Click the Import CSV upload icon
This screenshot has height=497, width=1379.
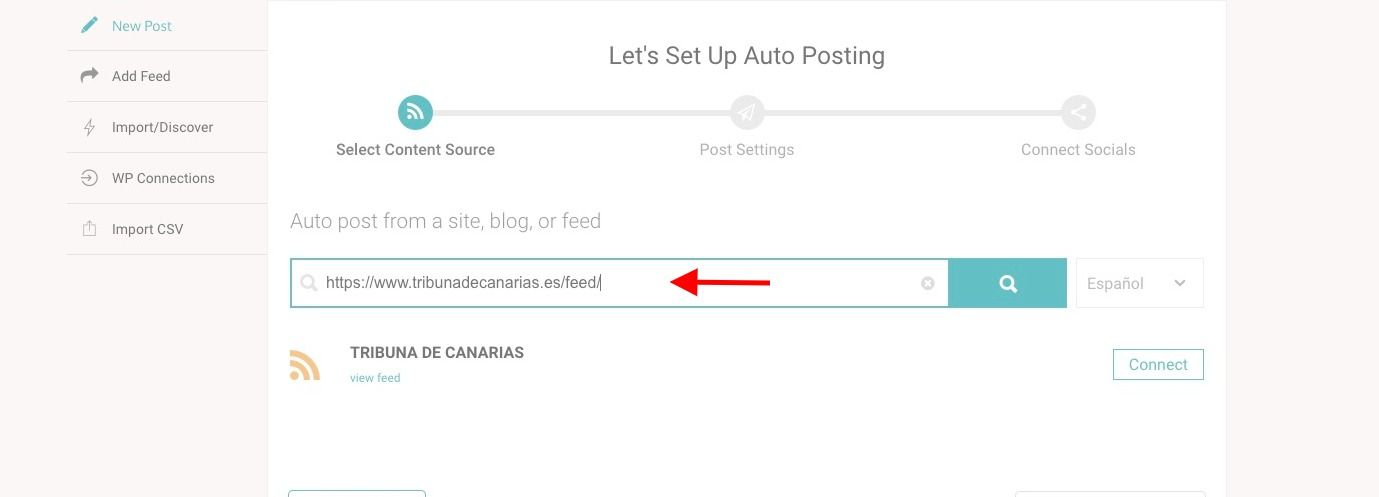[89, 229]
